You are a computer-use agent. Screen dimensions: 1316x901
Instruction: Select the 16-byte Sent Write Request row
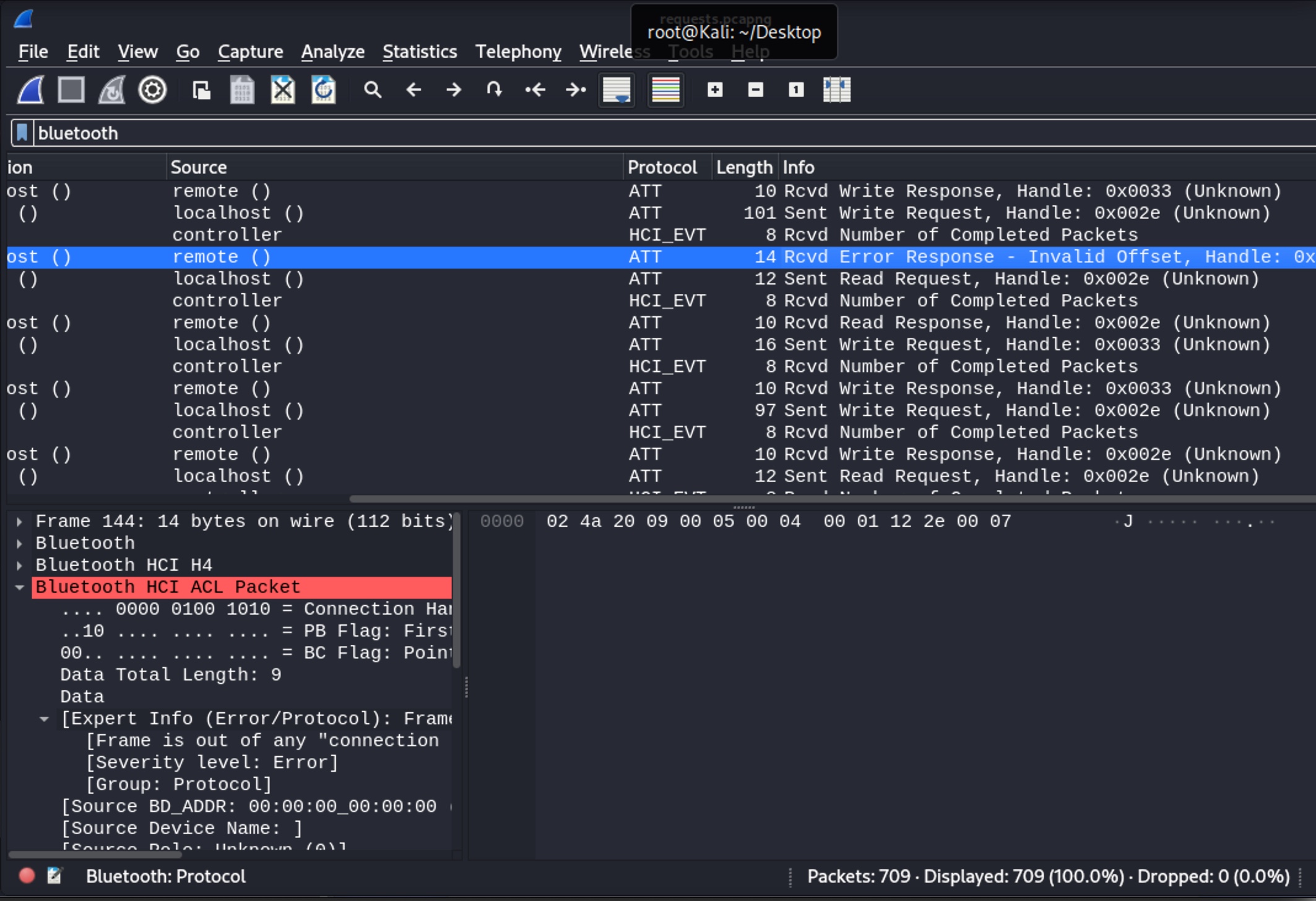661,345
